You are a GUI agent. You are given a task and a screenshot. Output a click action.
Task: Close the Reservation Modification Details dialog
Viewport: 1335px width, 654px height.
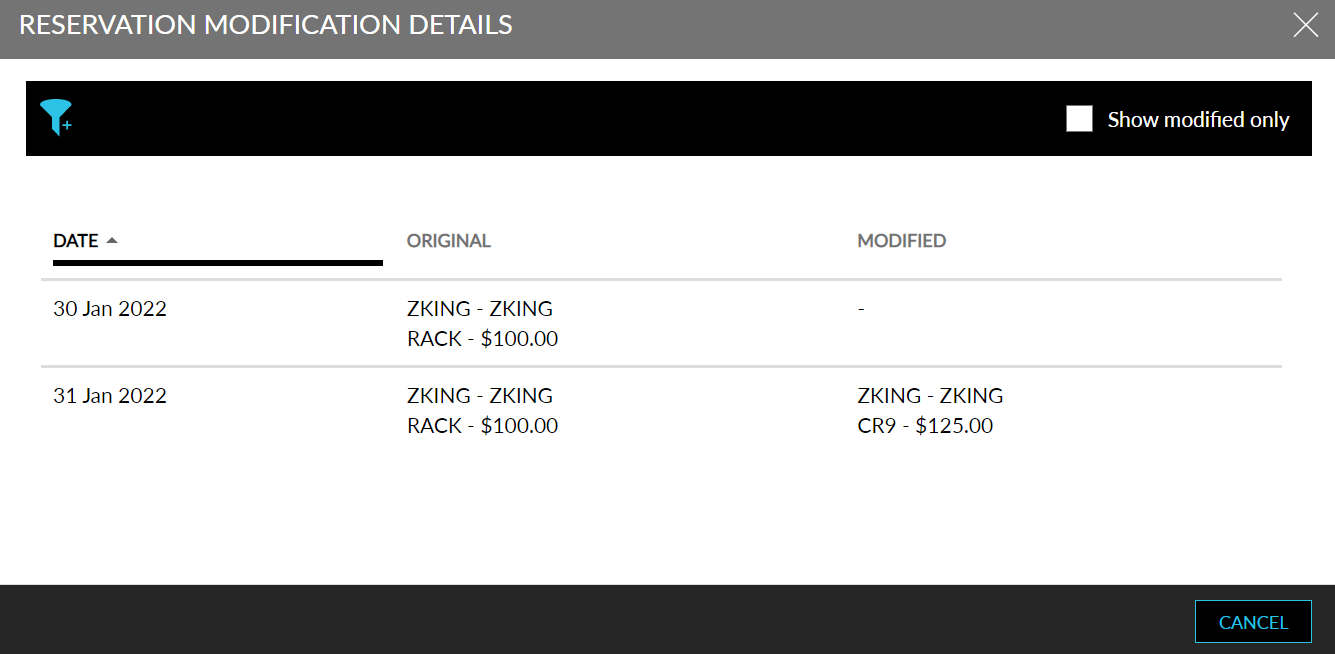click(1305, 25)
